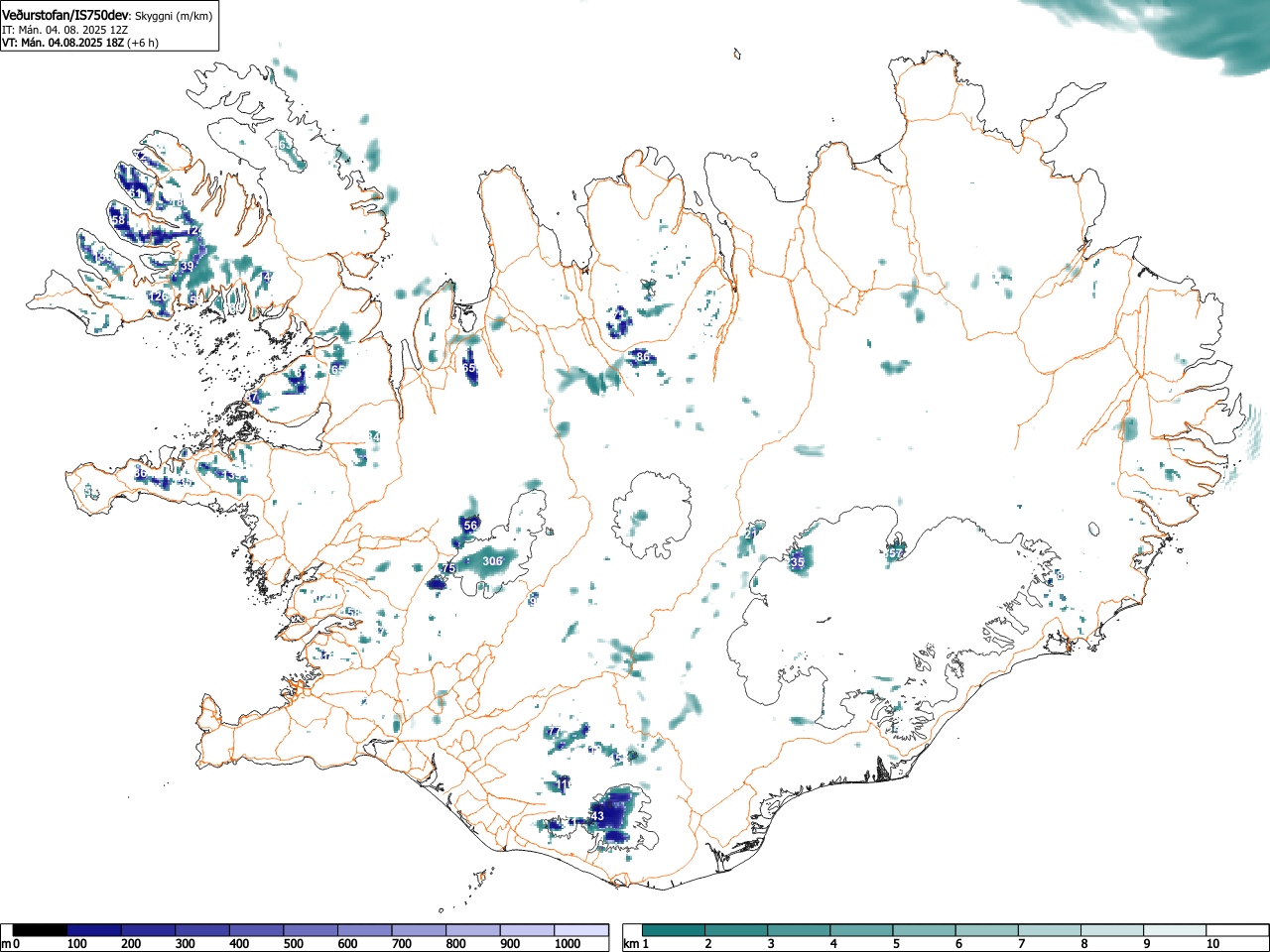Select the 3–4 km teal legend segment
This screenshot has height=952, width=1270.
[x=801, y=930]
